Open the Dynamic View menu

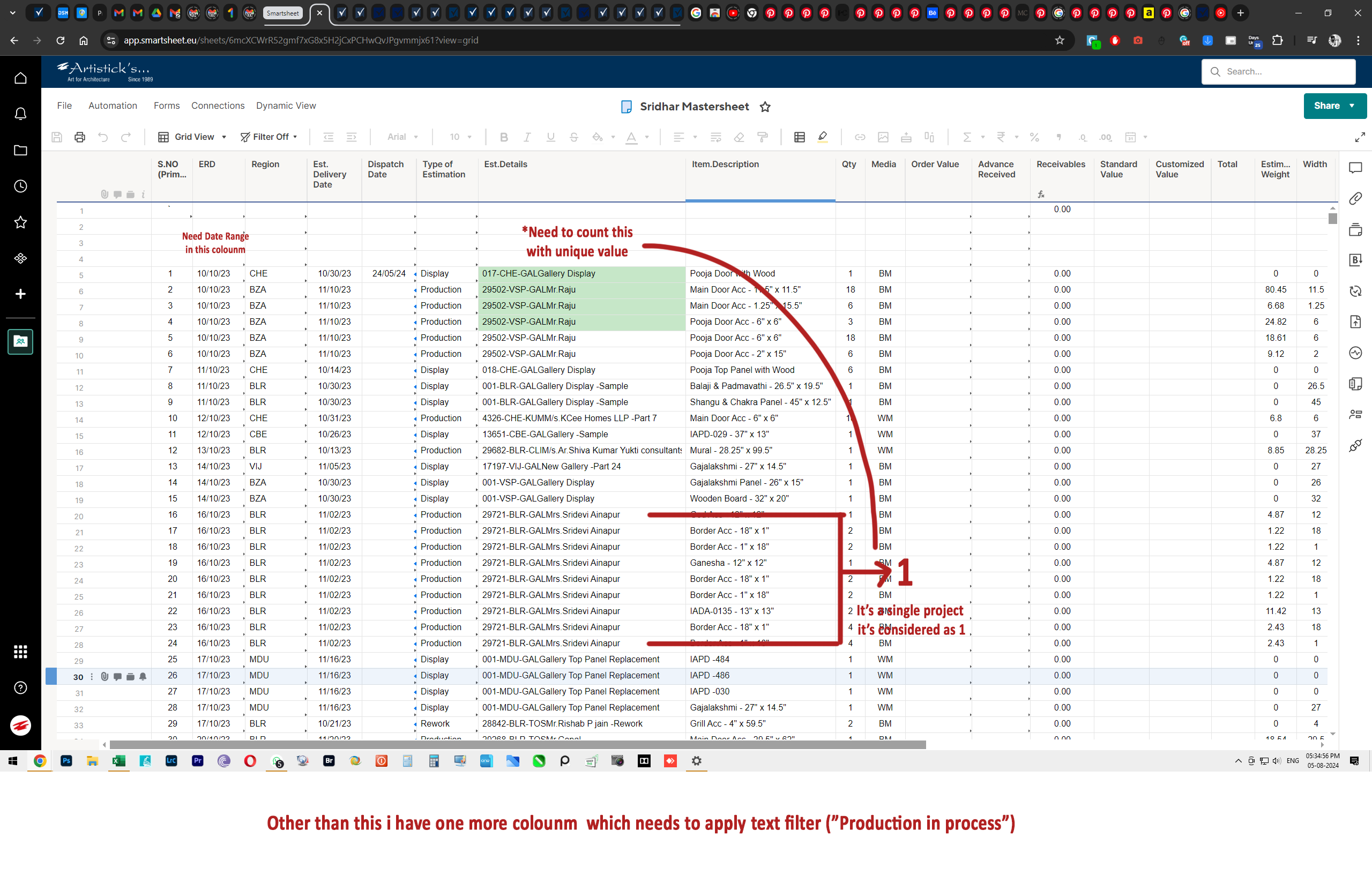coord(286,106)
